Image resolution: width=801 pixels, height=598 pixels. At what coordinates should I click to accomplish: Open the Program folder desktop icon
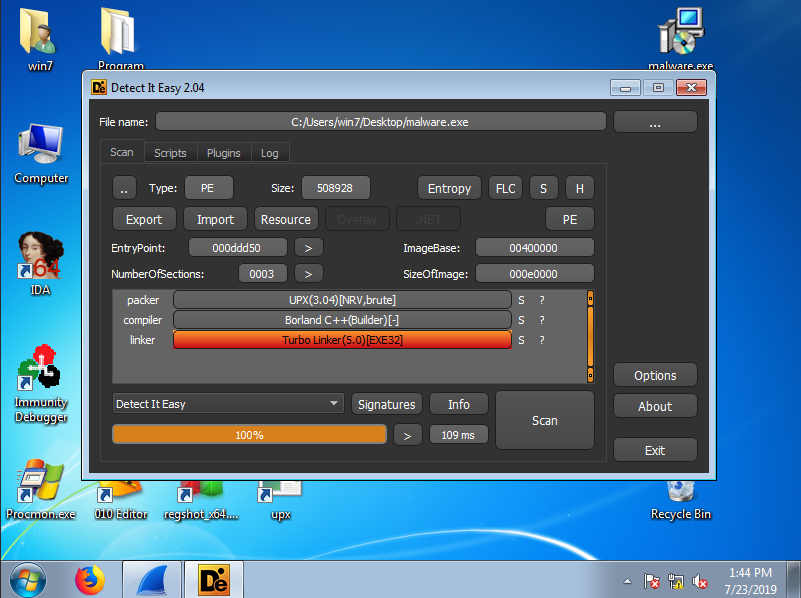point(121,38)
